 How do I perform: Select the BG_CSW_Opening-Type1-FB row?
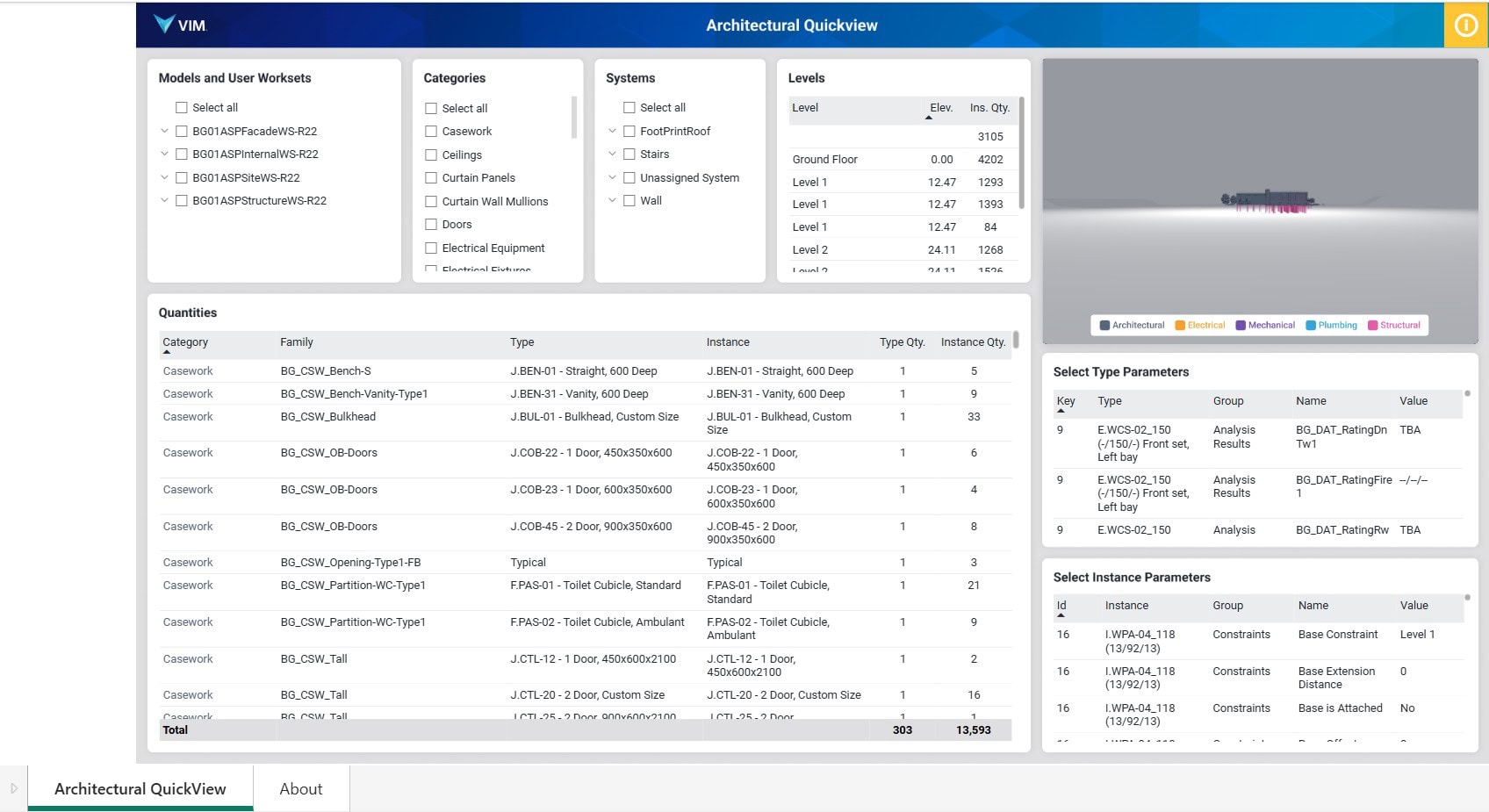pyautogui.click(x=586, y=563)
